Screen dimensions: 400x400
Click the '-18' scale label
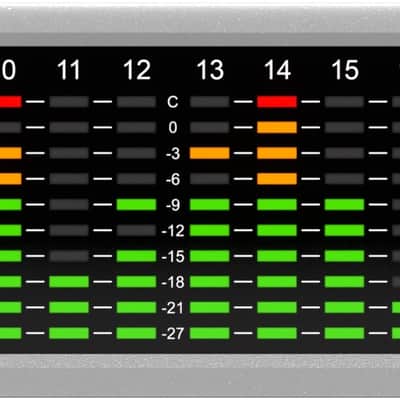click(173, 282)
